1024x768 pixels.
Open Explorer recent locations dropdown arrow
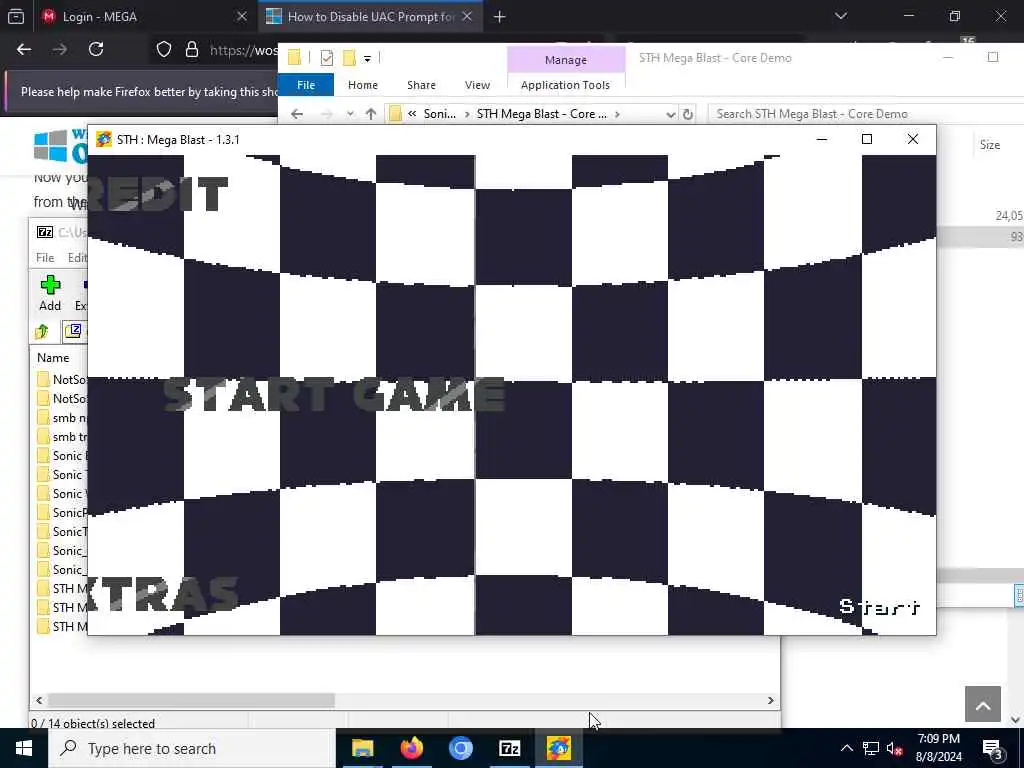coord(351,114)
